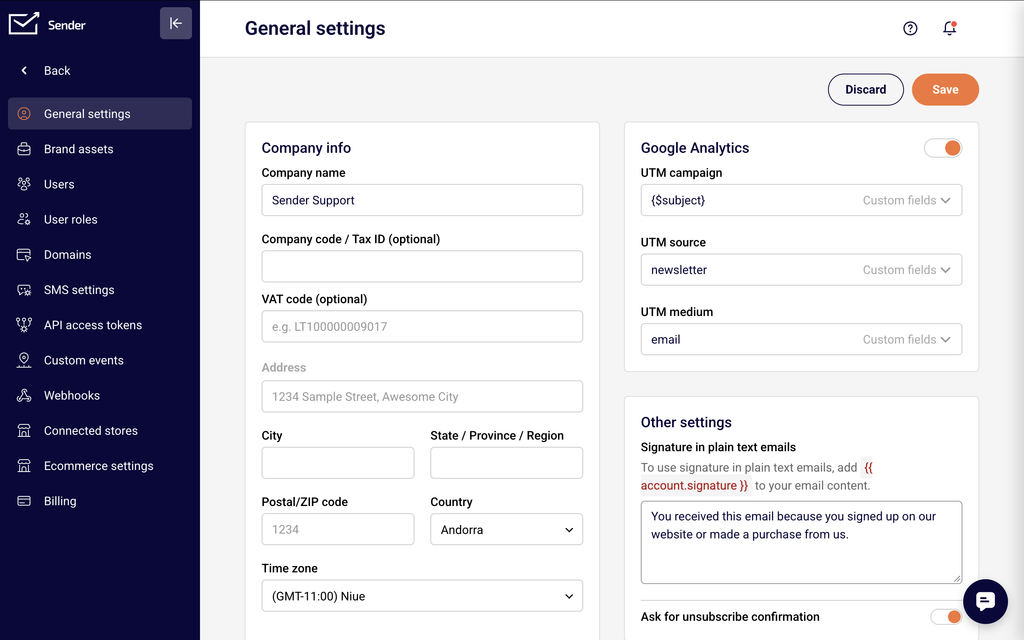The height and width of the screenshot is (640, 1024).
Task: Toggle Ask for unsubscribe confirmation switch
Action: click(x=945, y=616)
